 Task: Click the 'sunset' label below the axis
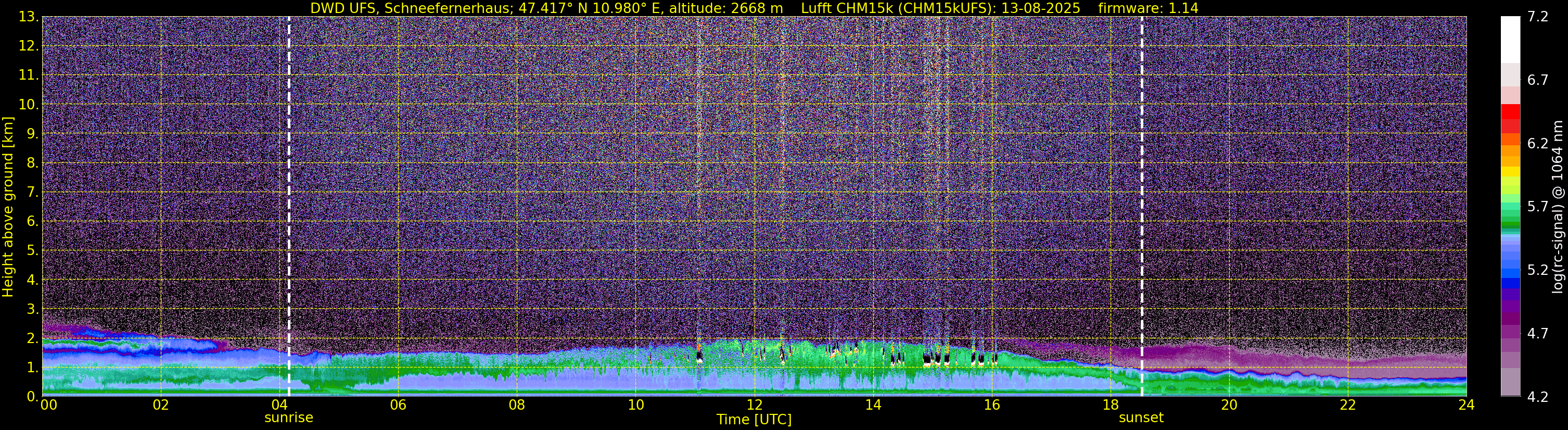tap(1141, 418)
